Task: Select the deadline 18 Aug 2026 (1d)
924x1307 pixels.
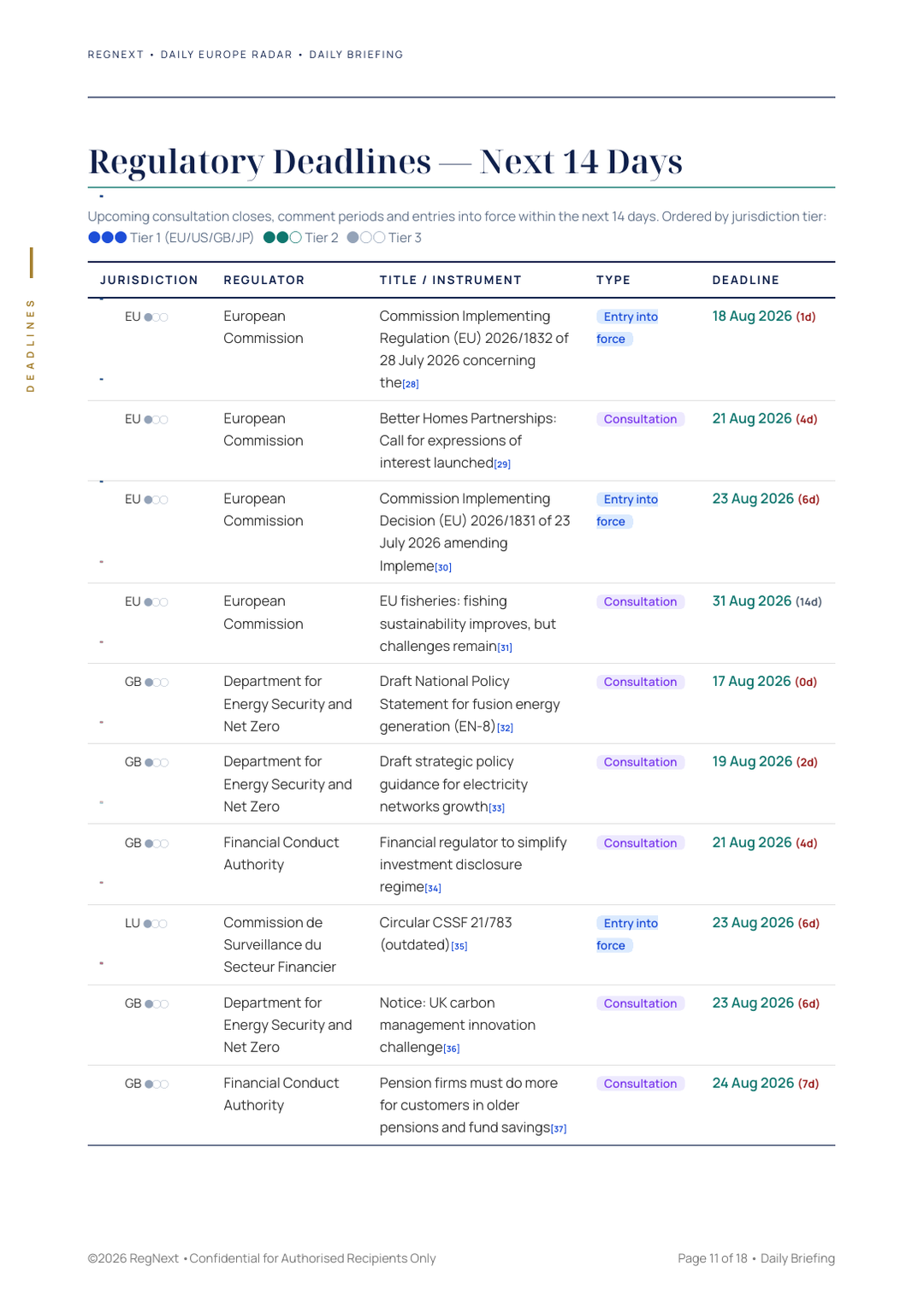Action: pos(764,316)
